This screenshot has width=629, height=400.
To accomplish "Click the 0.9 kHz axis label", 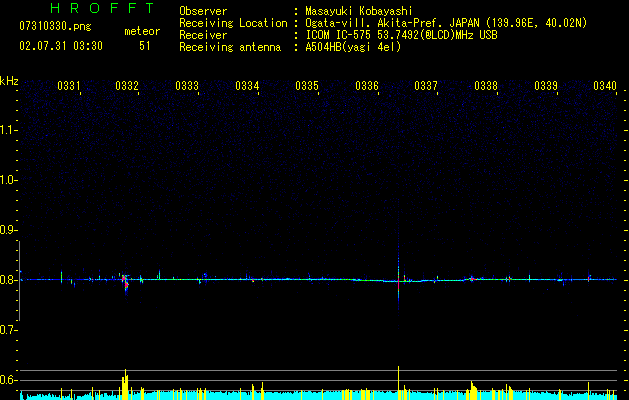I will click(x=8, y=230).
